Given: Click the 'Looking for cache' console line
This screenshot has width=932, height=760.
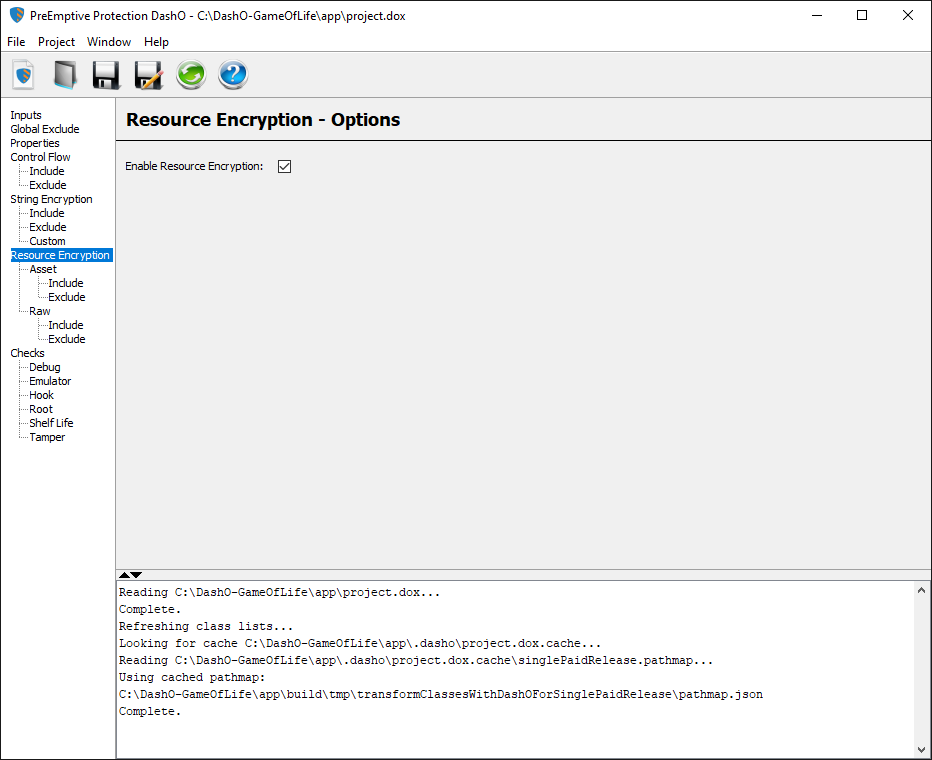Looking at the screenshot, I should [360, 644].
